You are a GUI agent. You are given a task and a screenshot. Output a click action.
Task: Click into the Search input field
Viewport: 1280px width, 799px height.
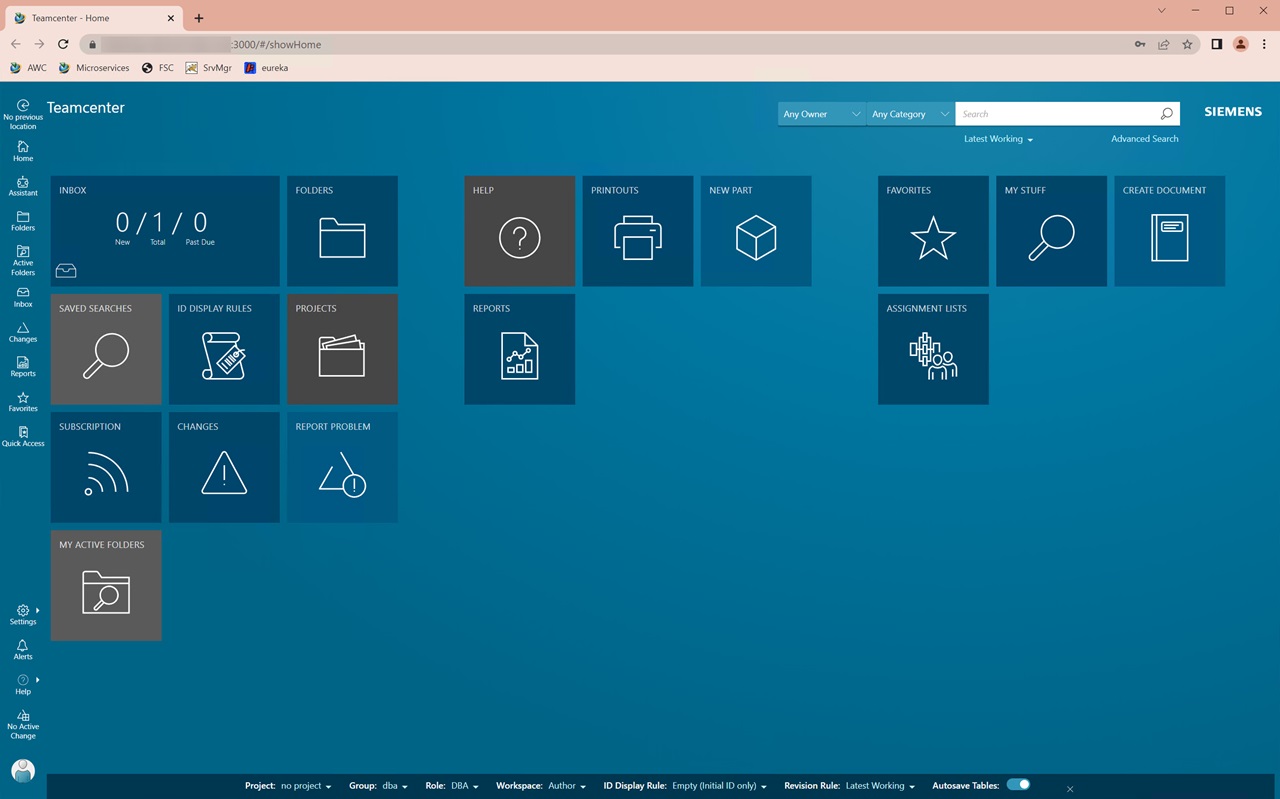coord(1055,114)
